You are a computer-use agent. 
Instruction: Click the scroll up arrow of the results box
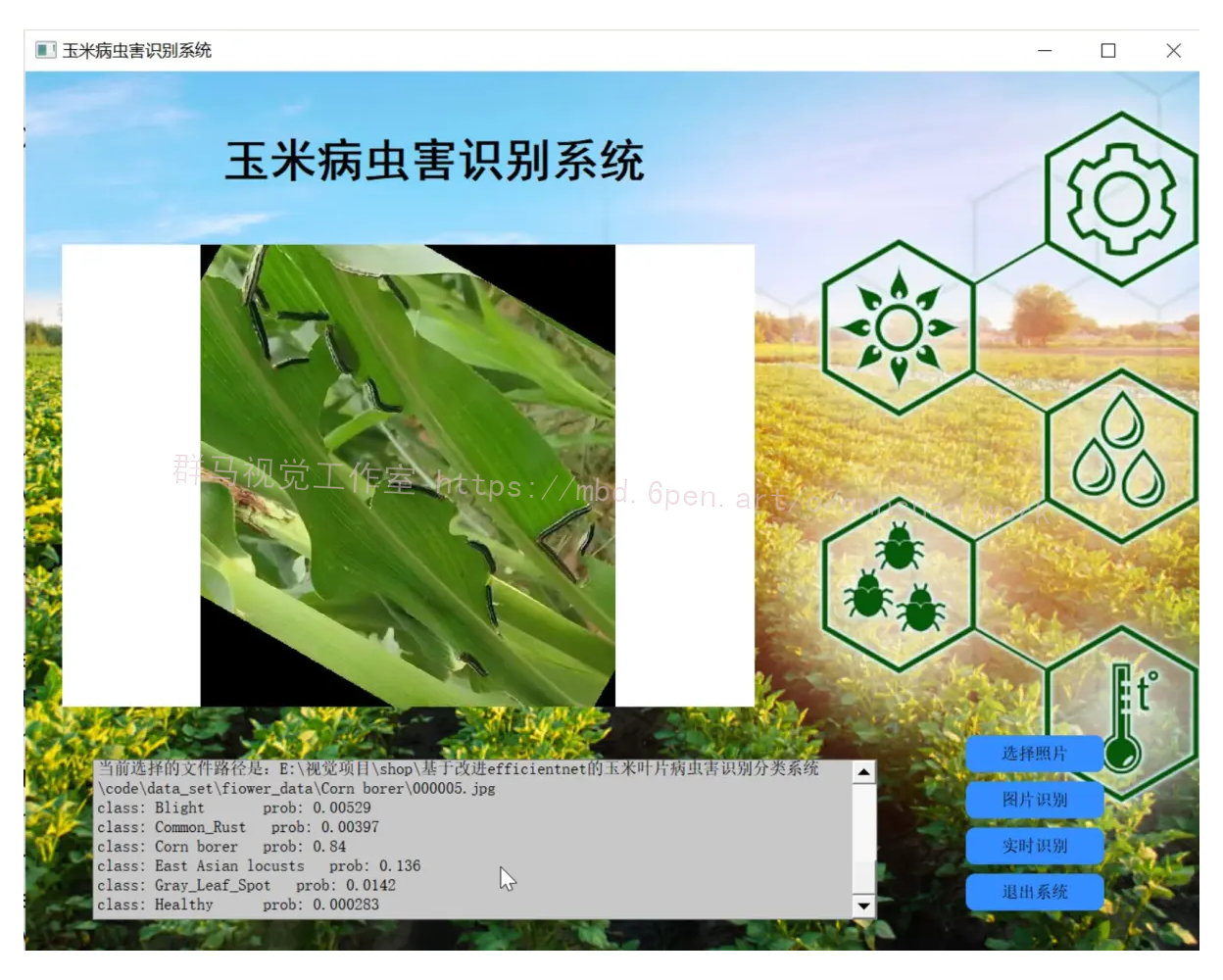(863, 772)
